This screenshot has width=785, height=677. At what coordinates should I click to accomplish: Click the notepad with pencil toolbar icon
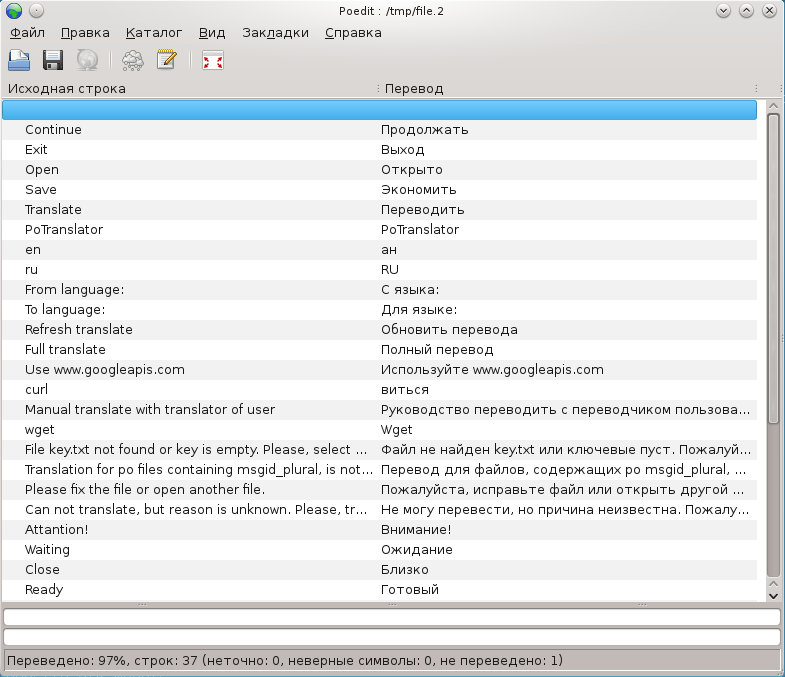click(166, 61)
